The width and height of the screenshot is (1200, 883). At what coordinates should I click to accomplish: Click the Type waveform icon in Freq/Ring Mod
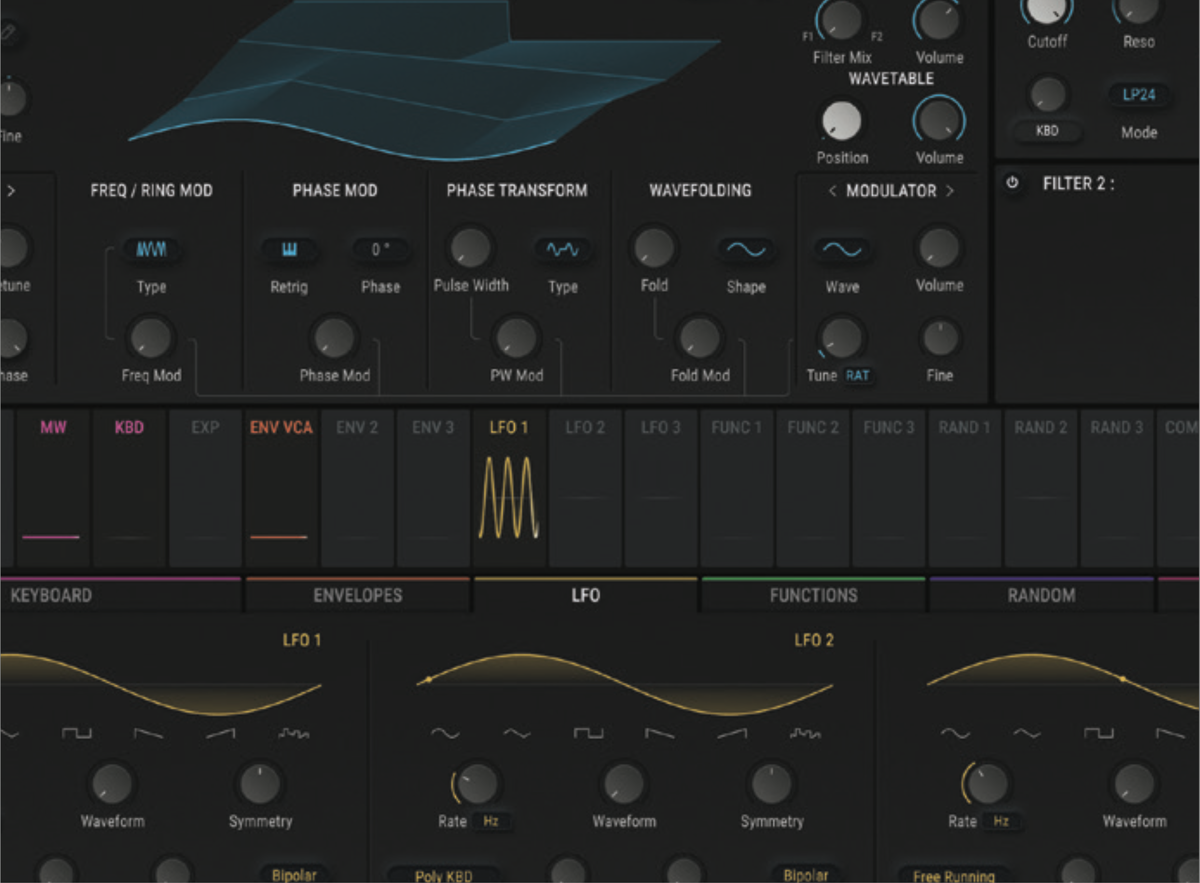coord(150,249)
